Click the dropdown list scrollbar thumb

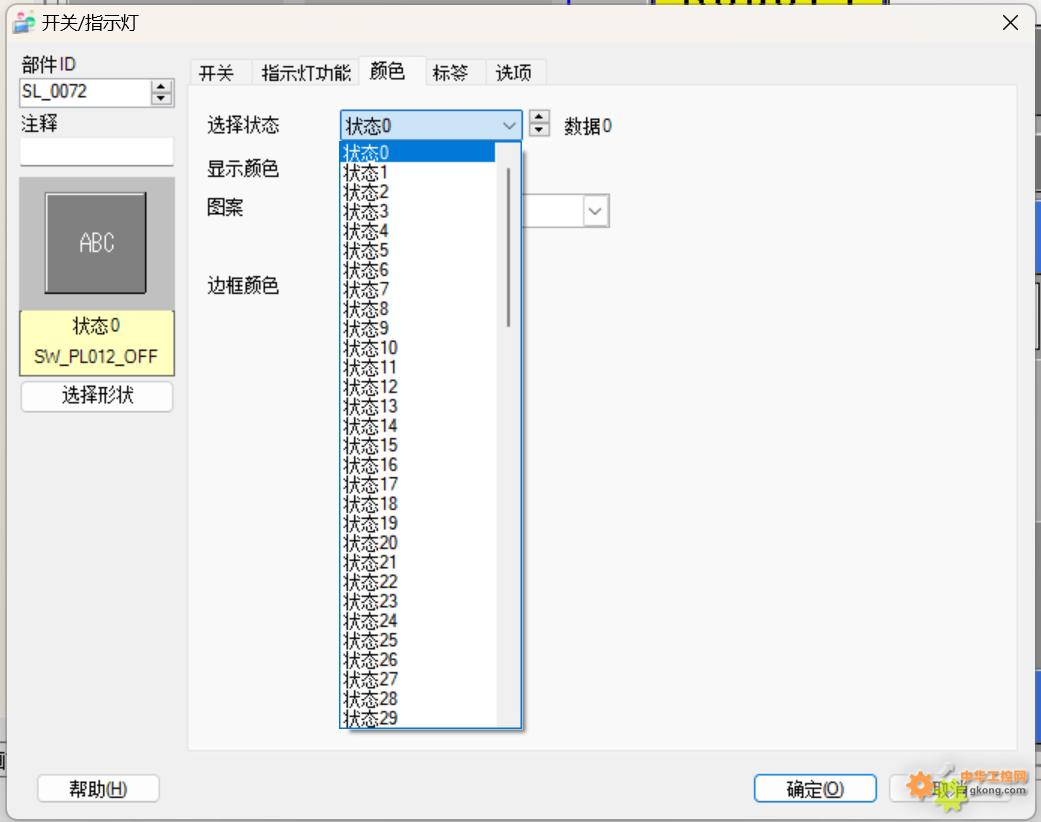(509, 247)
